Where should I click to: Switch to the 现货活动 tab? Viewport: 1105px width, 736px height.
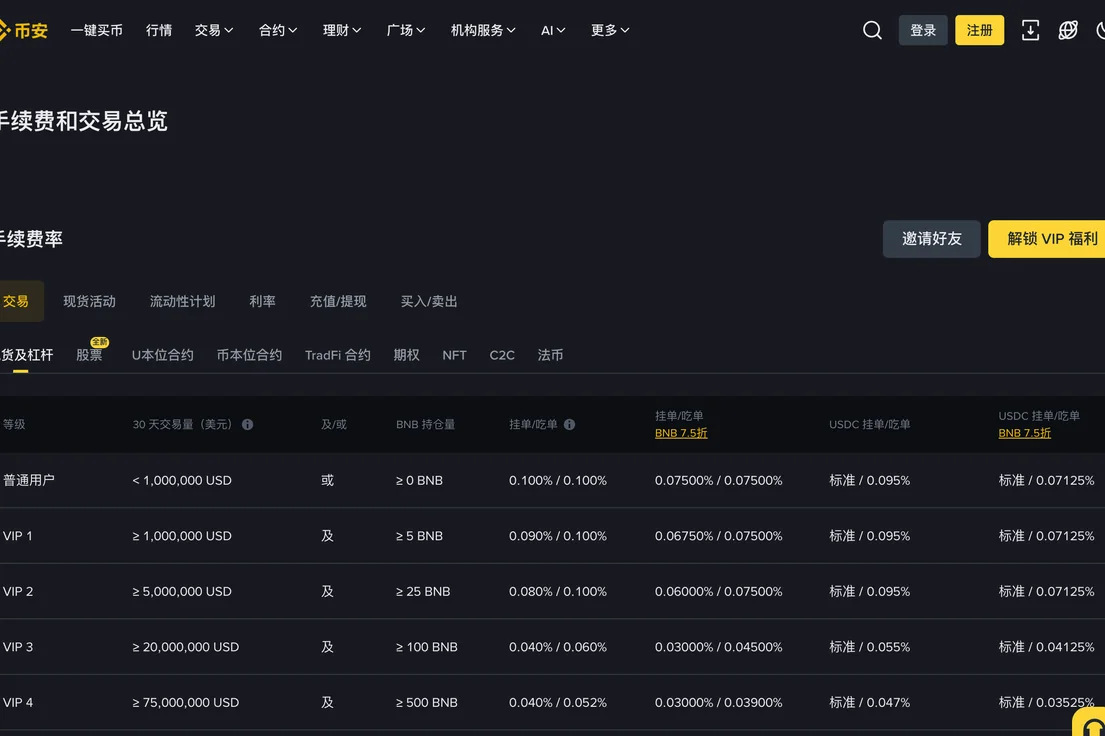[x=89, y=302]
